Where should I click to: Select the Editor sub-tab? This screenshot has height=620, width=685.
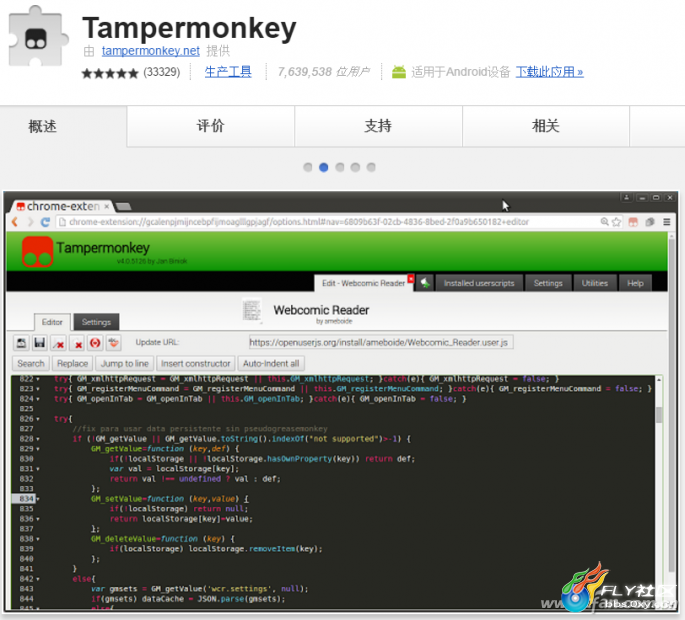(52, 322)
